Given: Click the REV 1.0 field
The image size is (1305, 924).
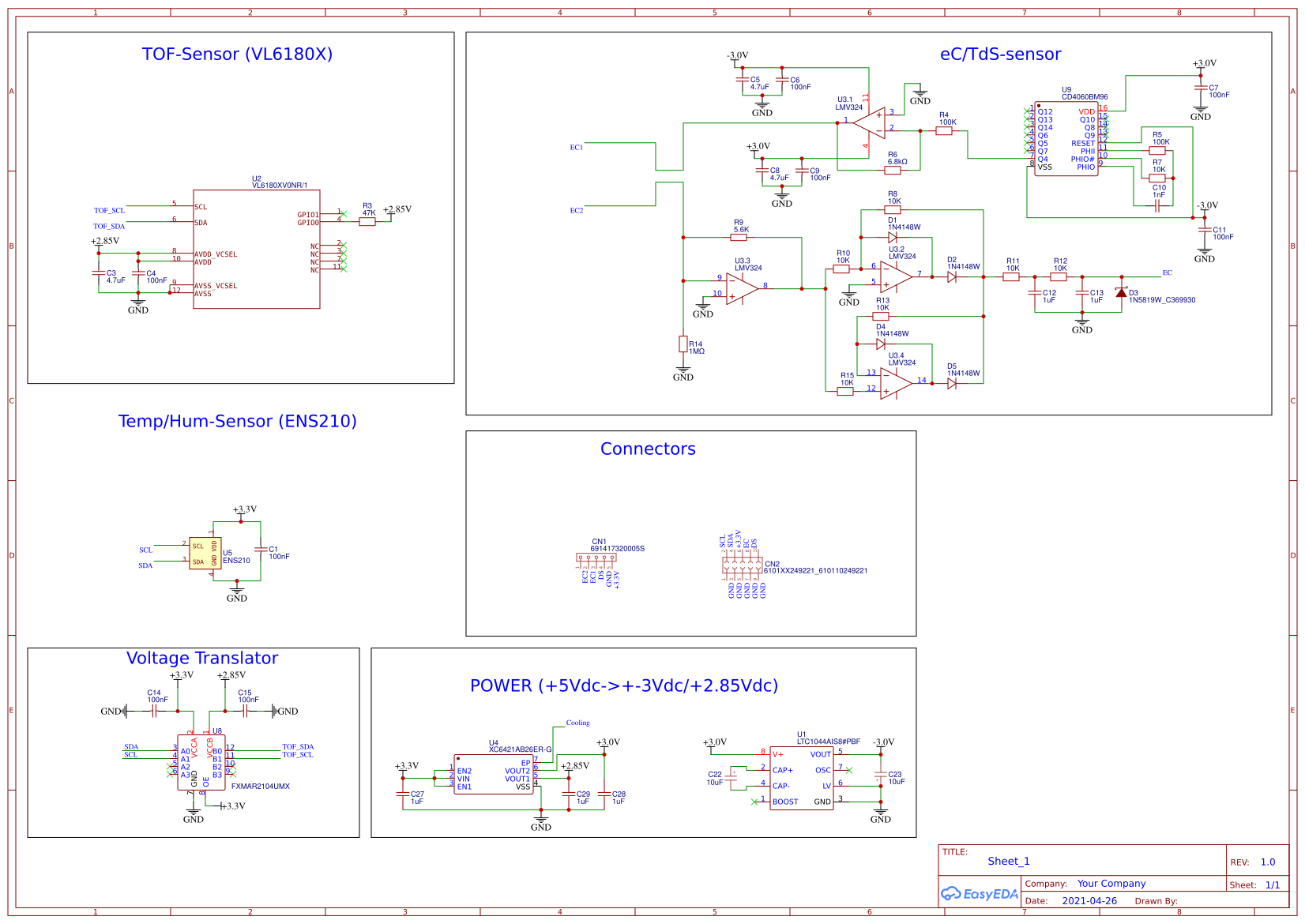Looking at the screenshot, I should (x=1268, y=862).
